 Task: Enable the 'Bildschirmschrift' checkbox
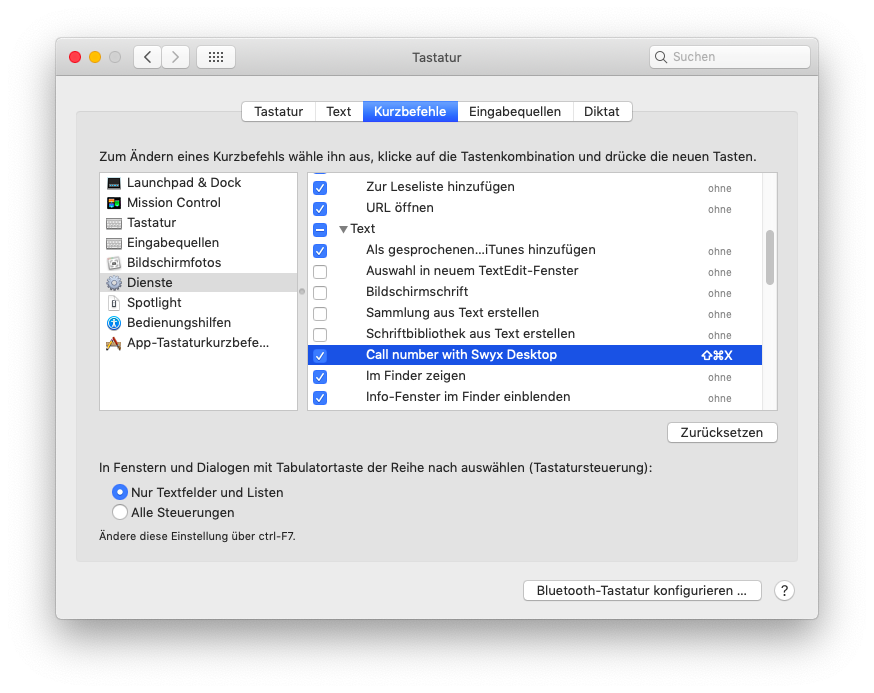[x=320, y=293]
